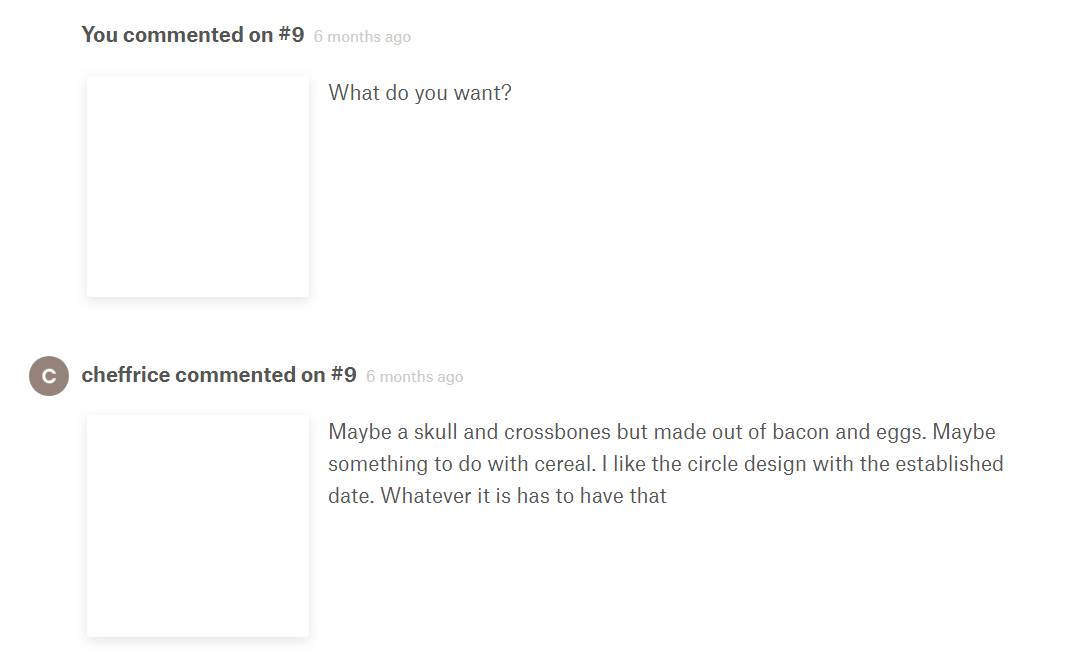The width and height of the screenshot is (1073, 660).
Task: Click "6 months ago" beside "You commented"
Action: pyautogui.click(x=362, y=37)
